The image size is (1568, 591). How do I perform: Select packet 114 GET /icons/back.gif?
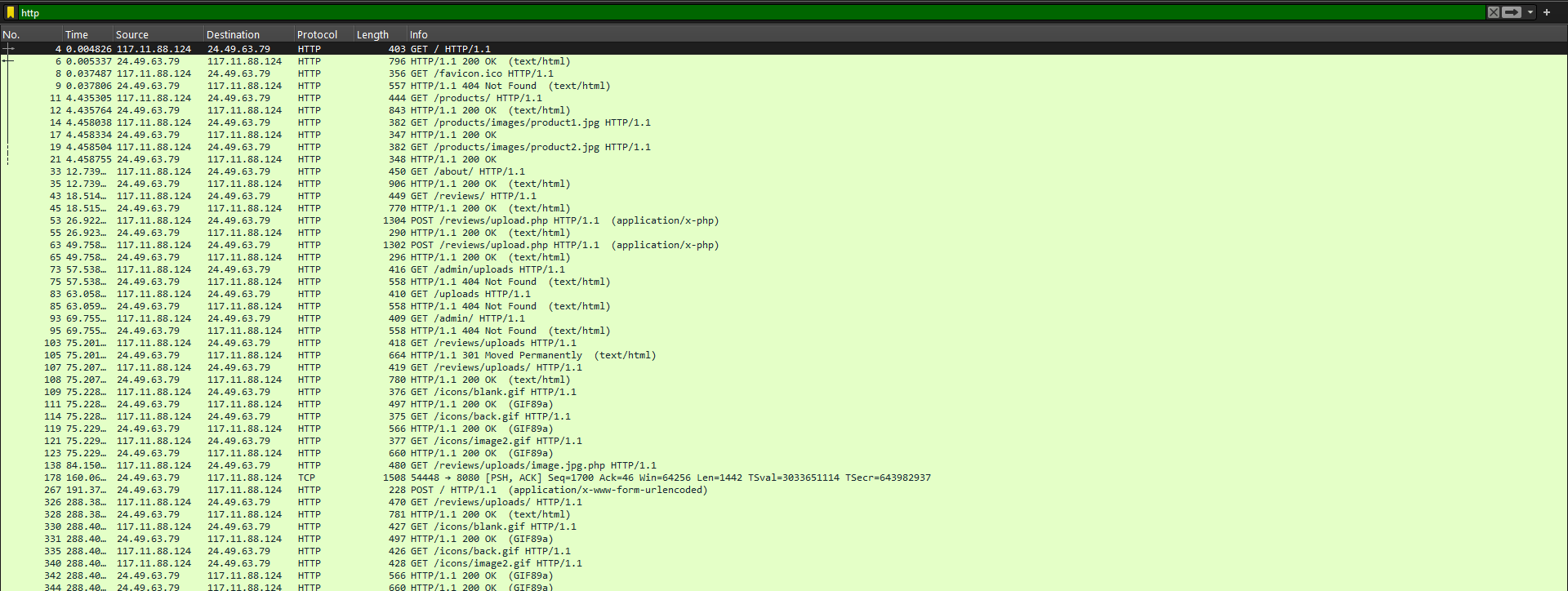tap(784, 416)
